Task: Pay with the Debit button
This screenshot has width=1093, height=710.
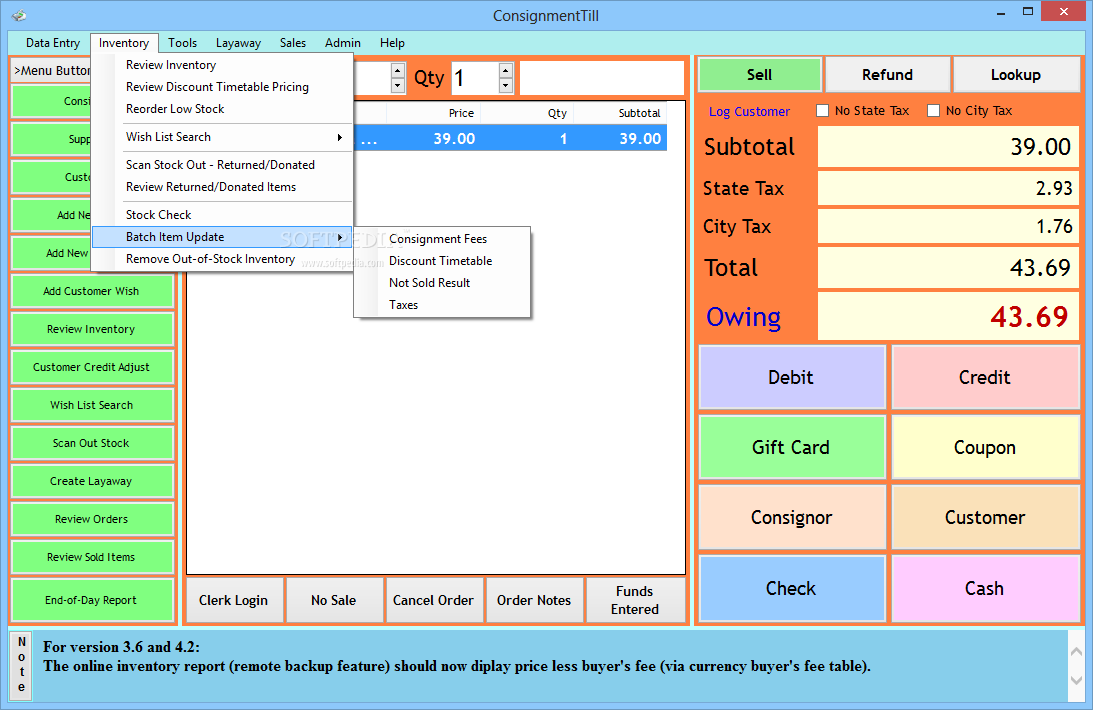Action: [x=791, y=377]
